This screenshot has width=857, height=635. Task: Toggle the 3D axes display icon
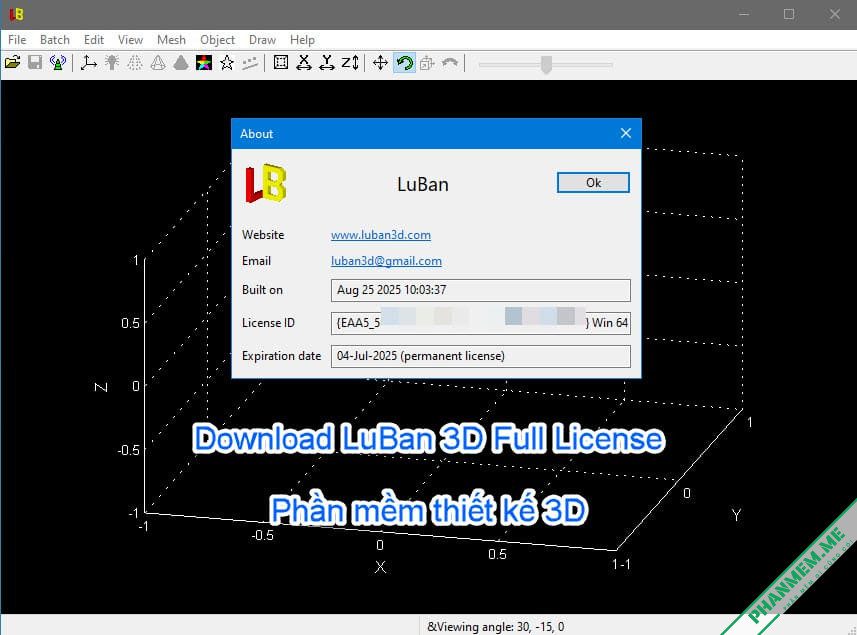[x=89, y=63]
